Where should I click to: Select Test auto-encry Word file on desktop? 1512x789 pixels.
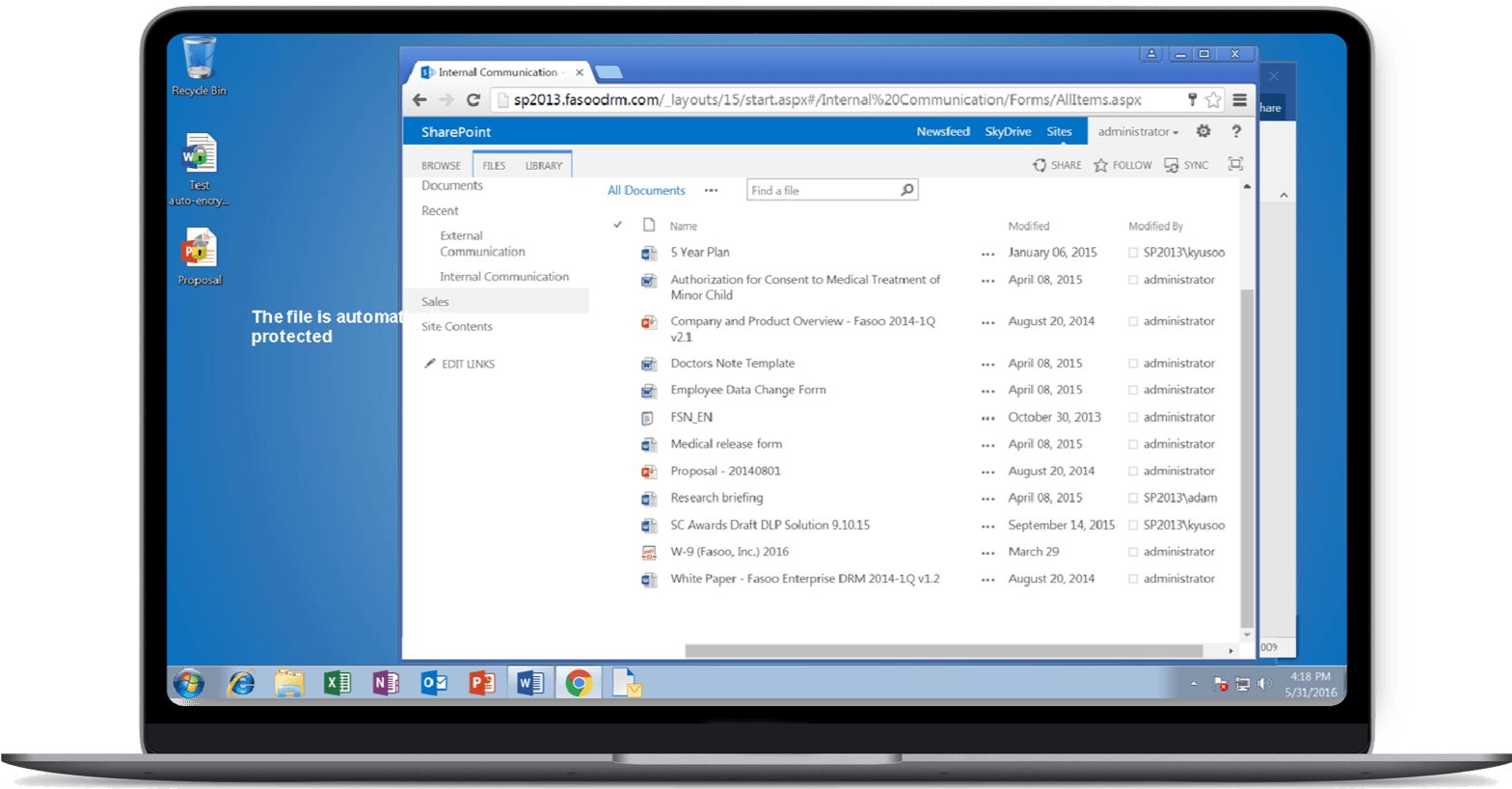199,170
